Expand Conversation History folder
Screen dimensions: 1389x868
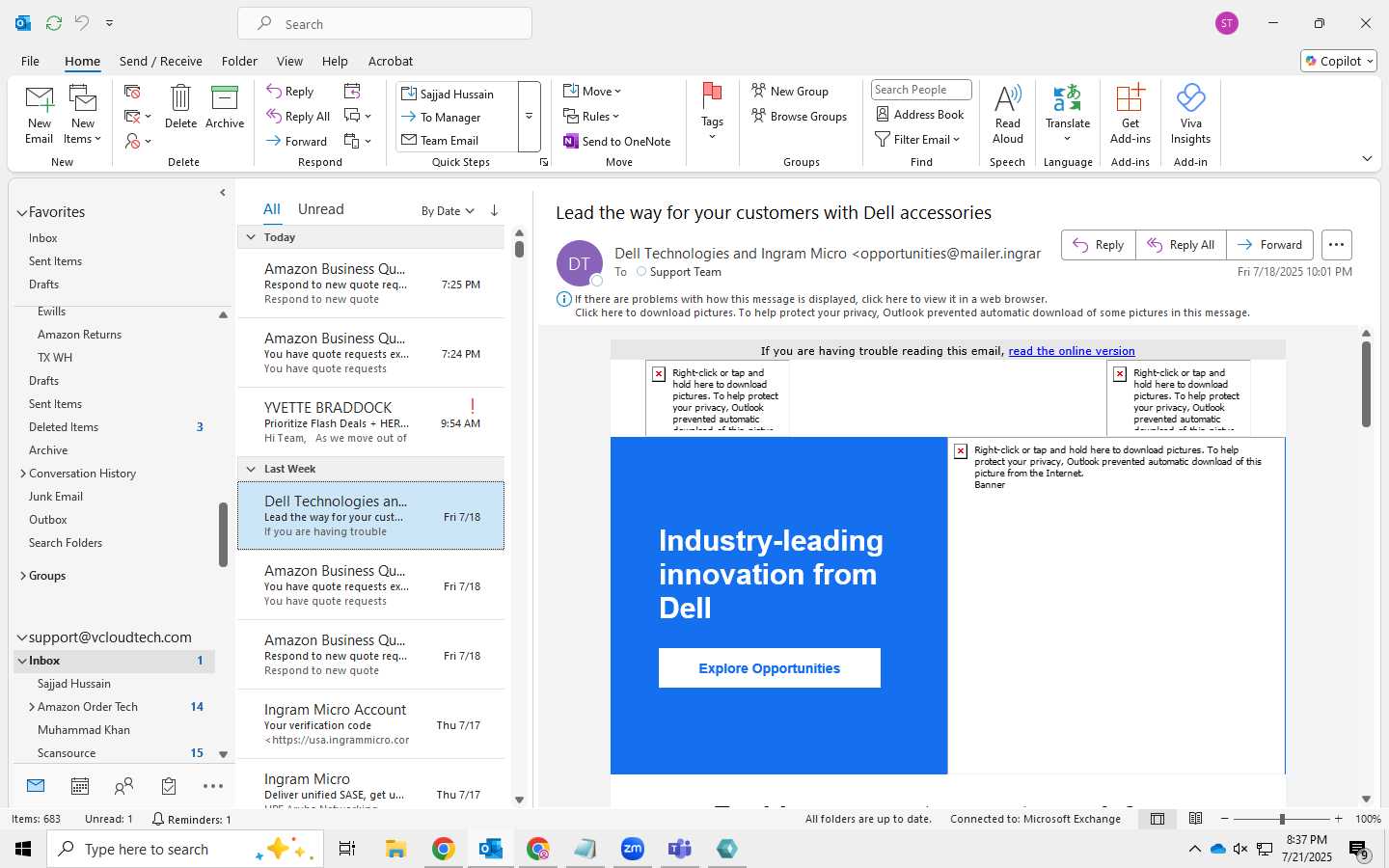pos(23,474)
